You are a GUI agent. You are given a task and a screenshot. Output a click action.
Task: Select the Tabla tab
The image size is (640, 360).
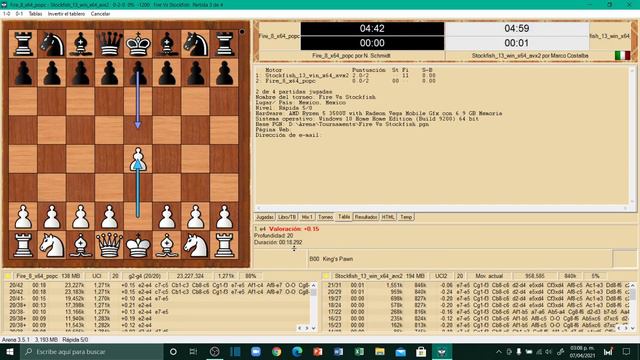coord(344,217)
